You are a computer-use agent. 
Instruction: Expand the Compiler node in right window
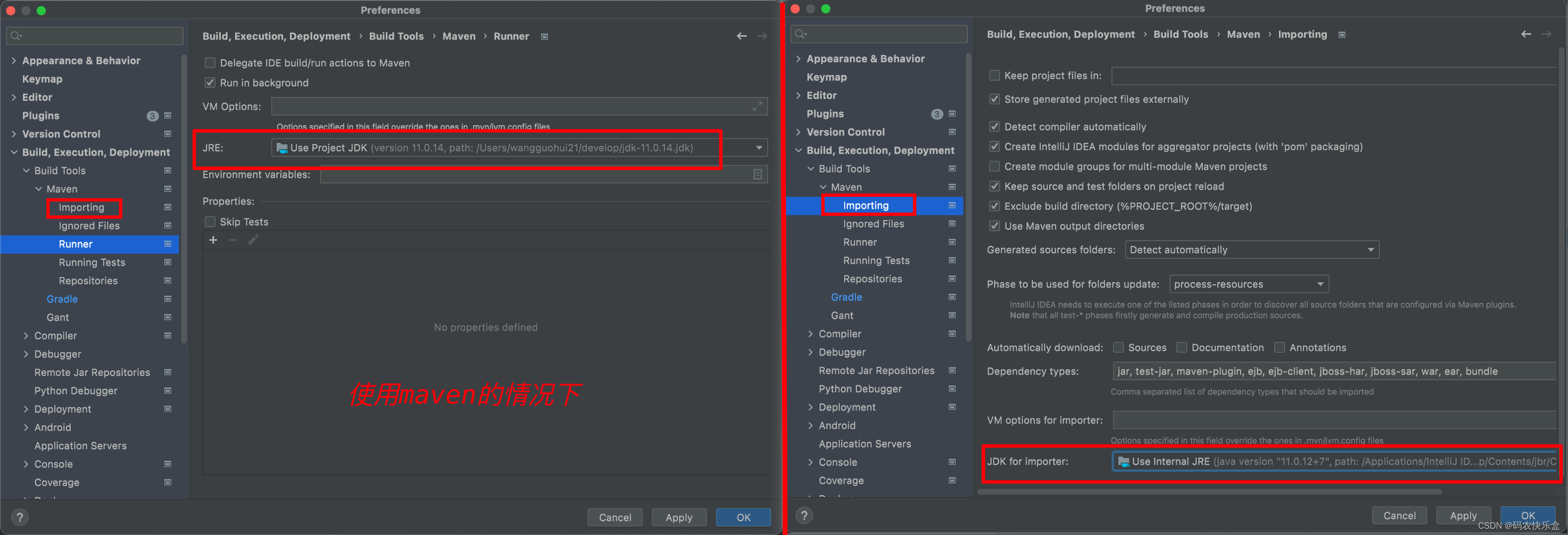coord(810,333)
